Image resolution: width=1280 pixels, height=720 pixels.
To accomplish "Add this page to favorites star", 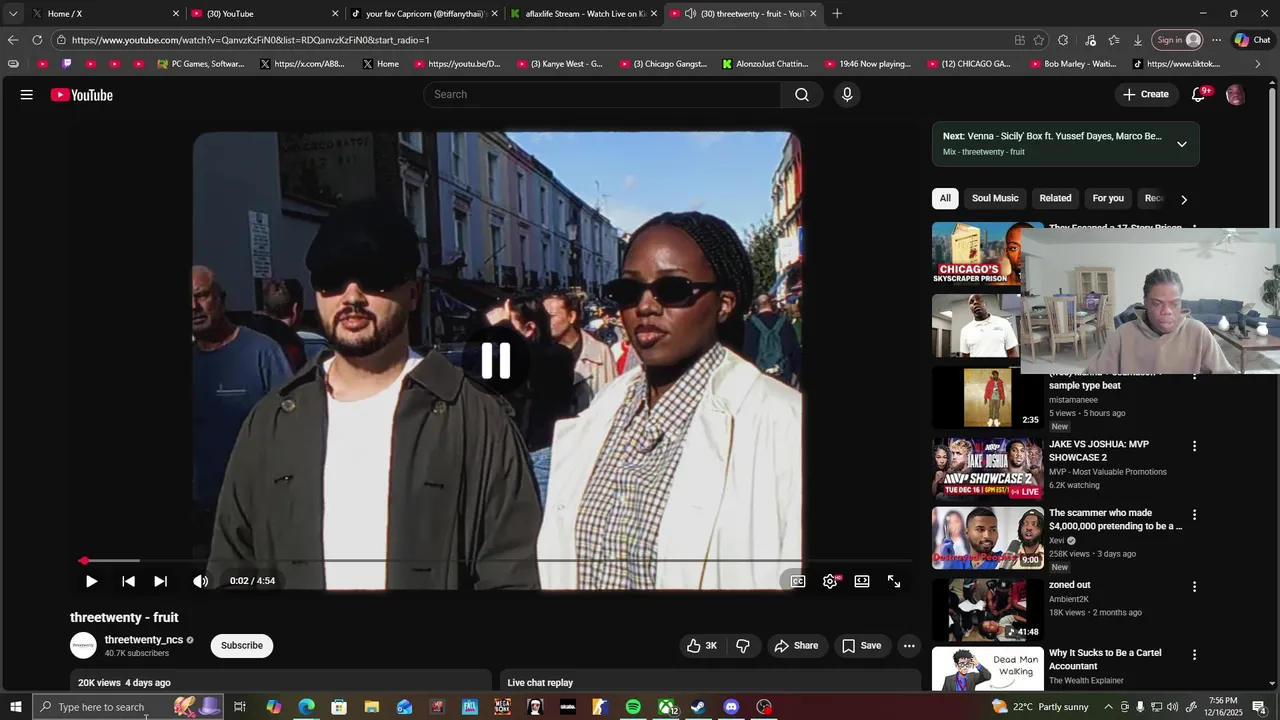I will 1039,40.
